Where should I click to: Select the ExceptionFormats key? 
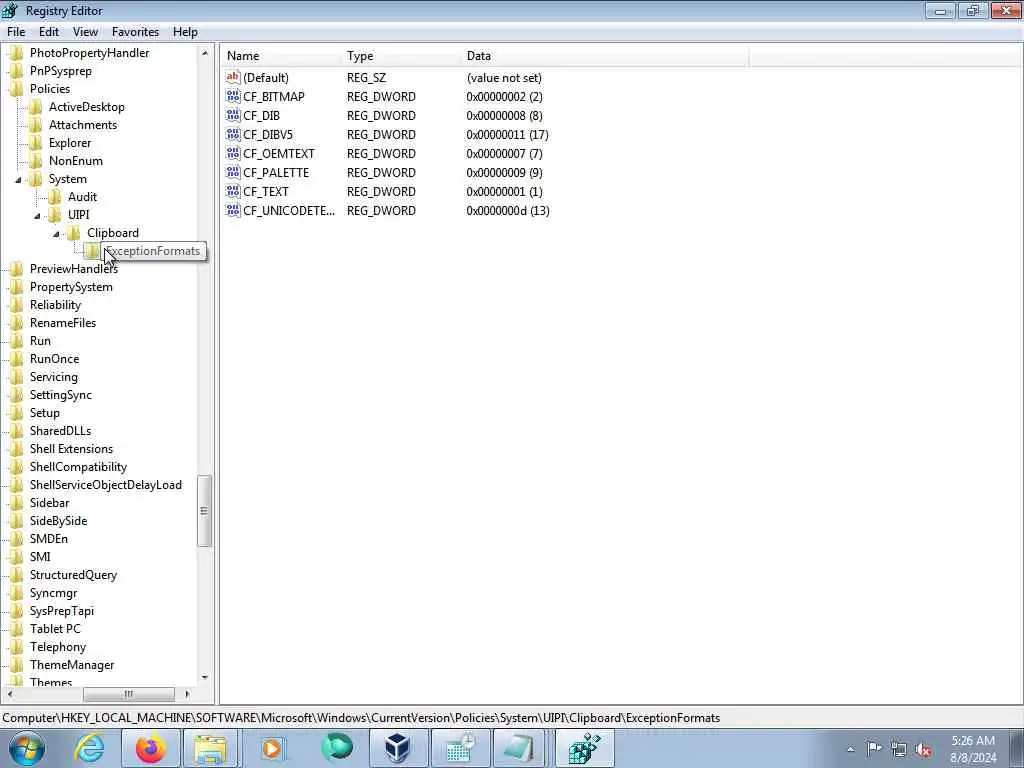click(x=153, y=251)
